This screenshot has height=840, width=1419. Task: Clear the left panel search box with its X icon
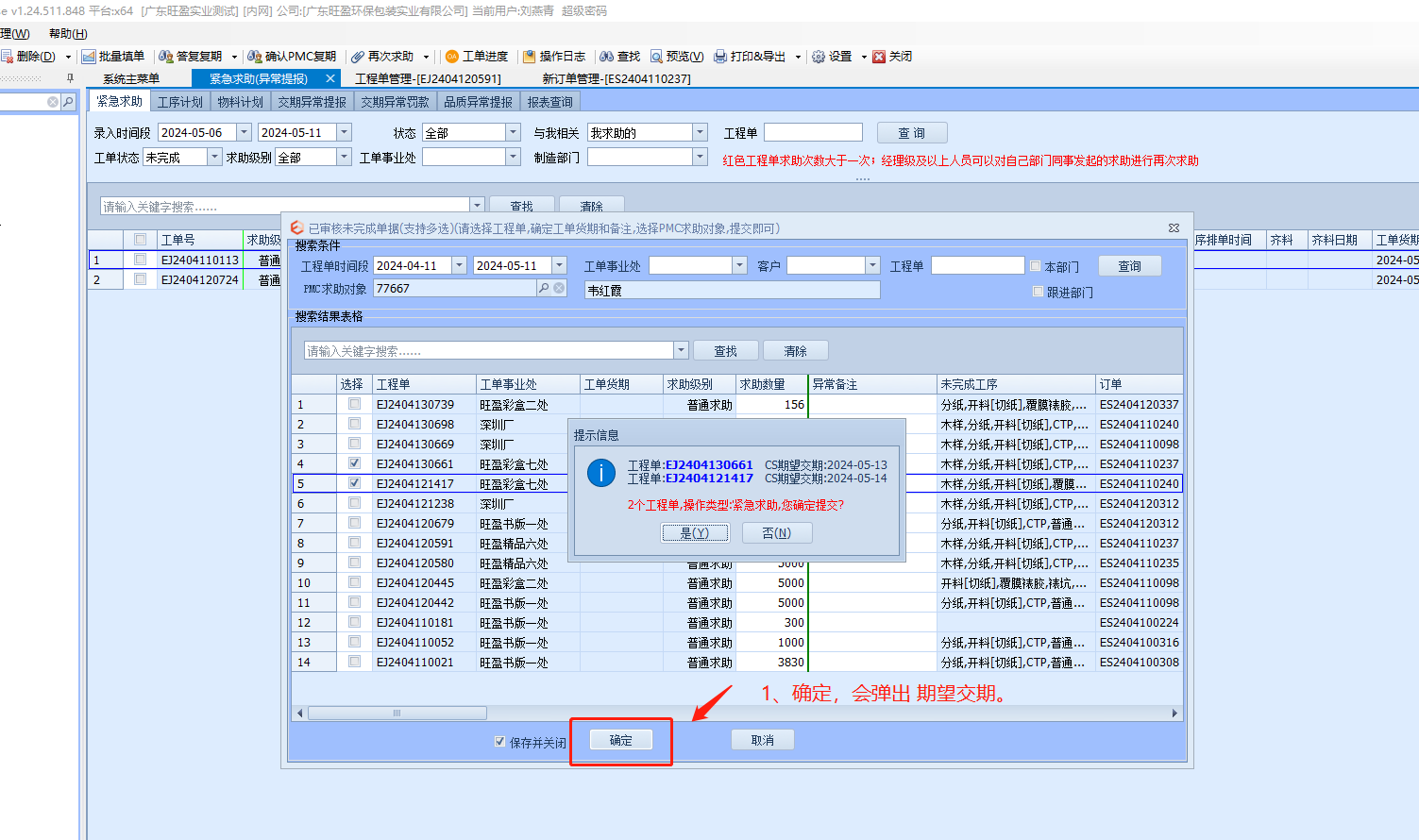[x=53, y=101]
